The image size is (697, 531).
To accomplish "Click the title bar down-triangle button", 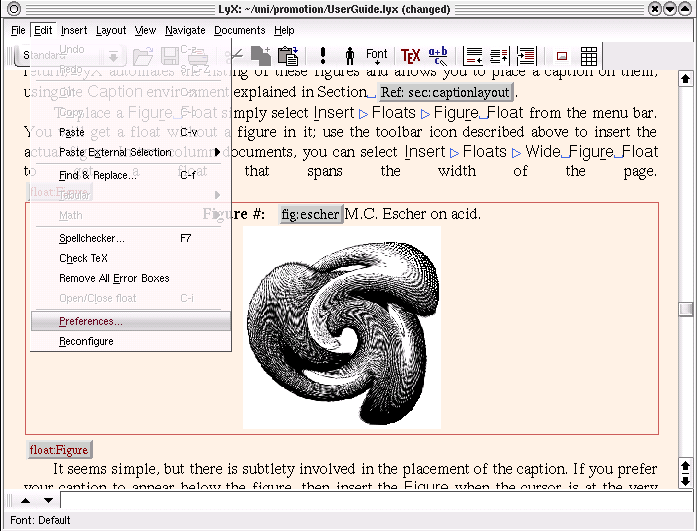I will click(670, 8).
